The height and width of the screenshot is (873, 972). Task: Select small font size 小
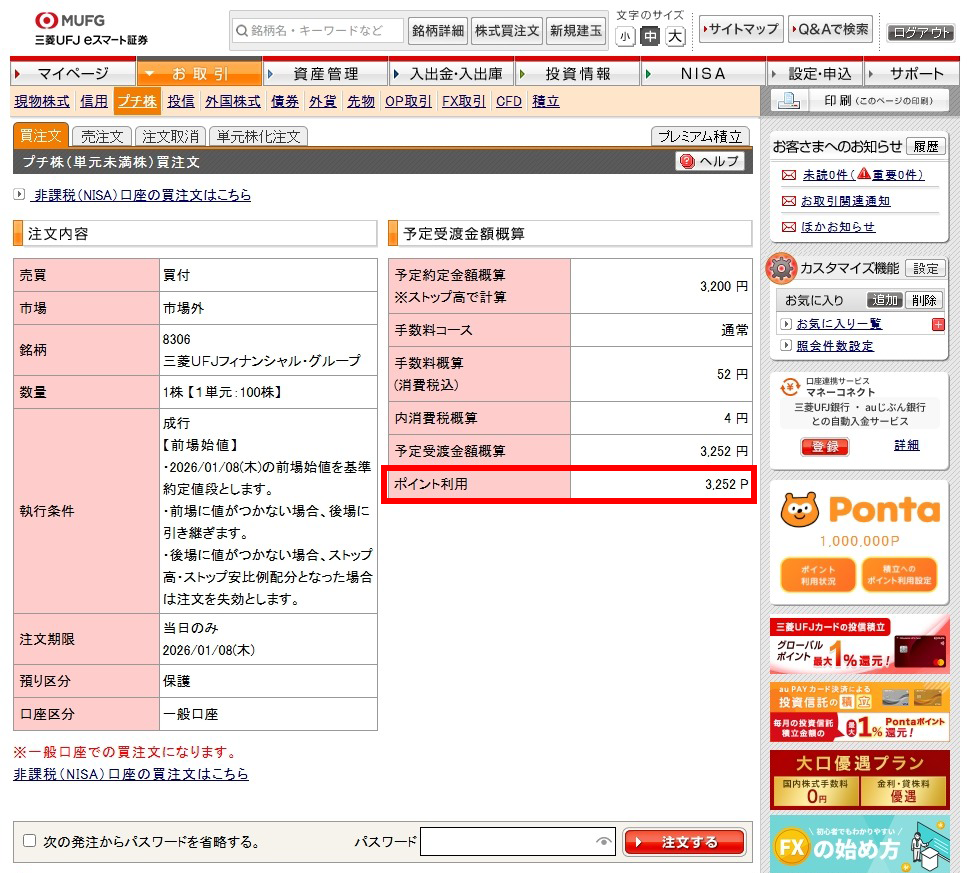(625, 37)
